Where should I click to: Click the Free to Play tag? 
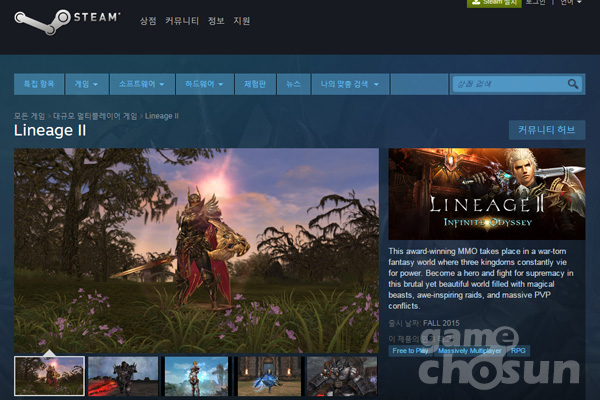pos(410,351)
